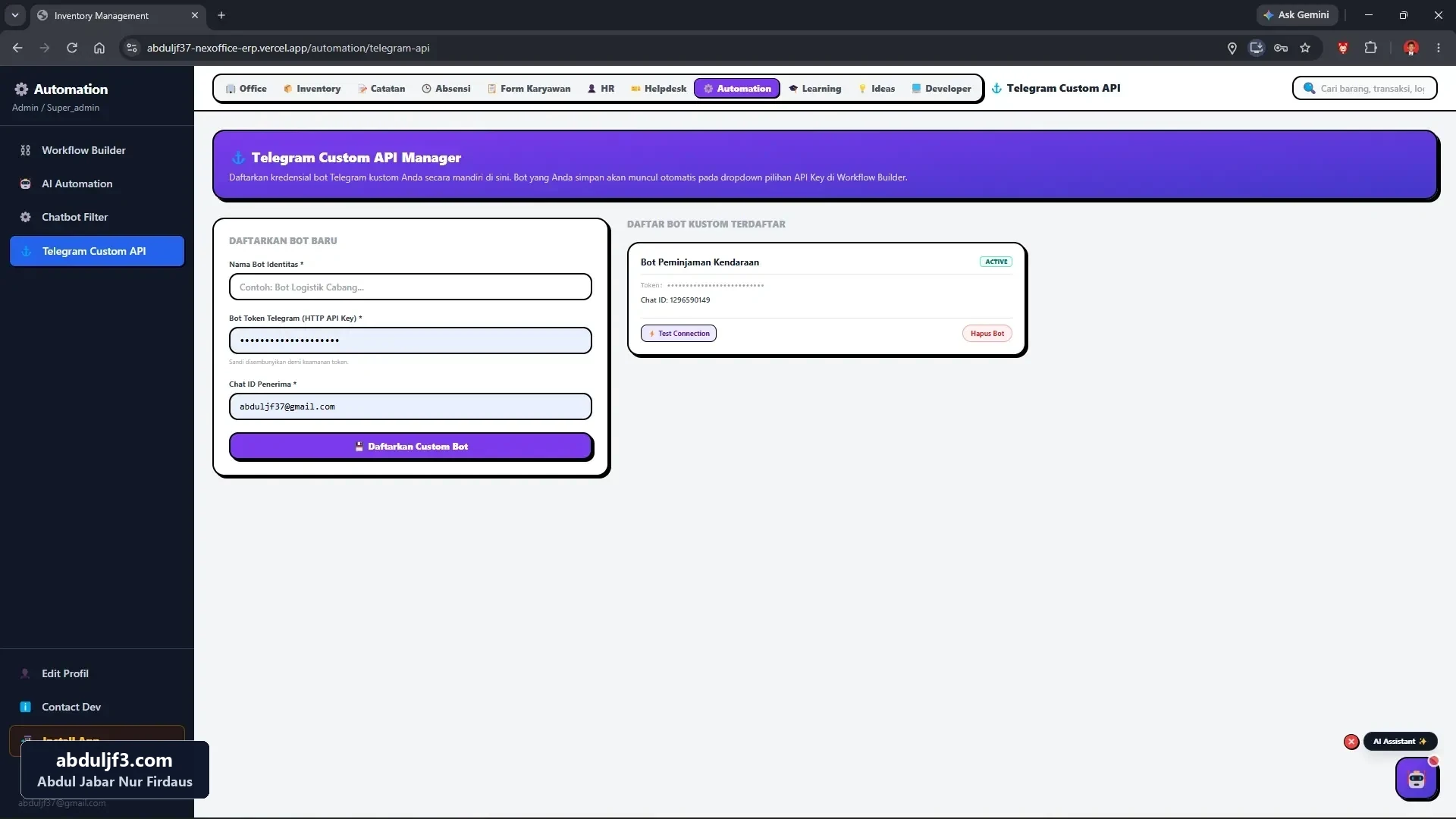Open the password manager key icon
The height and width of the screenshot is (819, 1456).
pos(1281,48)
